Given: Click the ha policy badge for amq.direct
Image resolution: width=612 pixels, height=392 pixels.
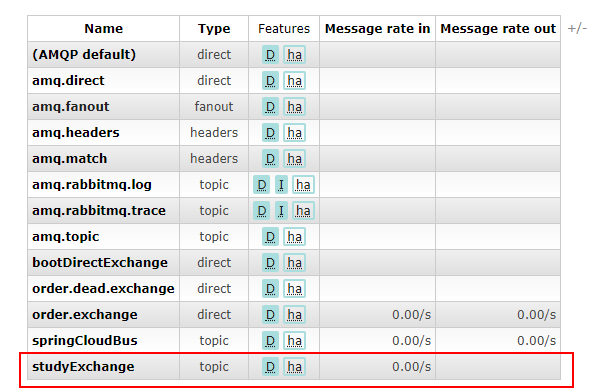Looking at the screenshot, I should [x=294, y=81].
